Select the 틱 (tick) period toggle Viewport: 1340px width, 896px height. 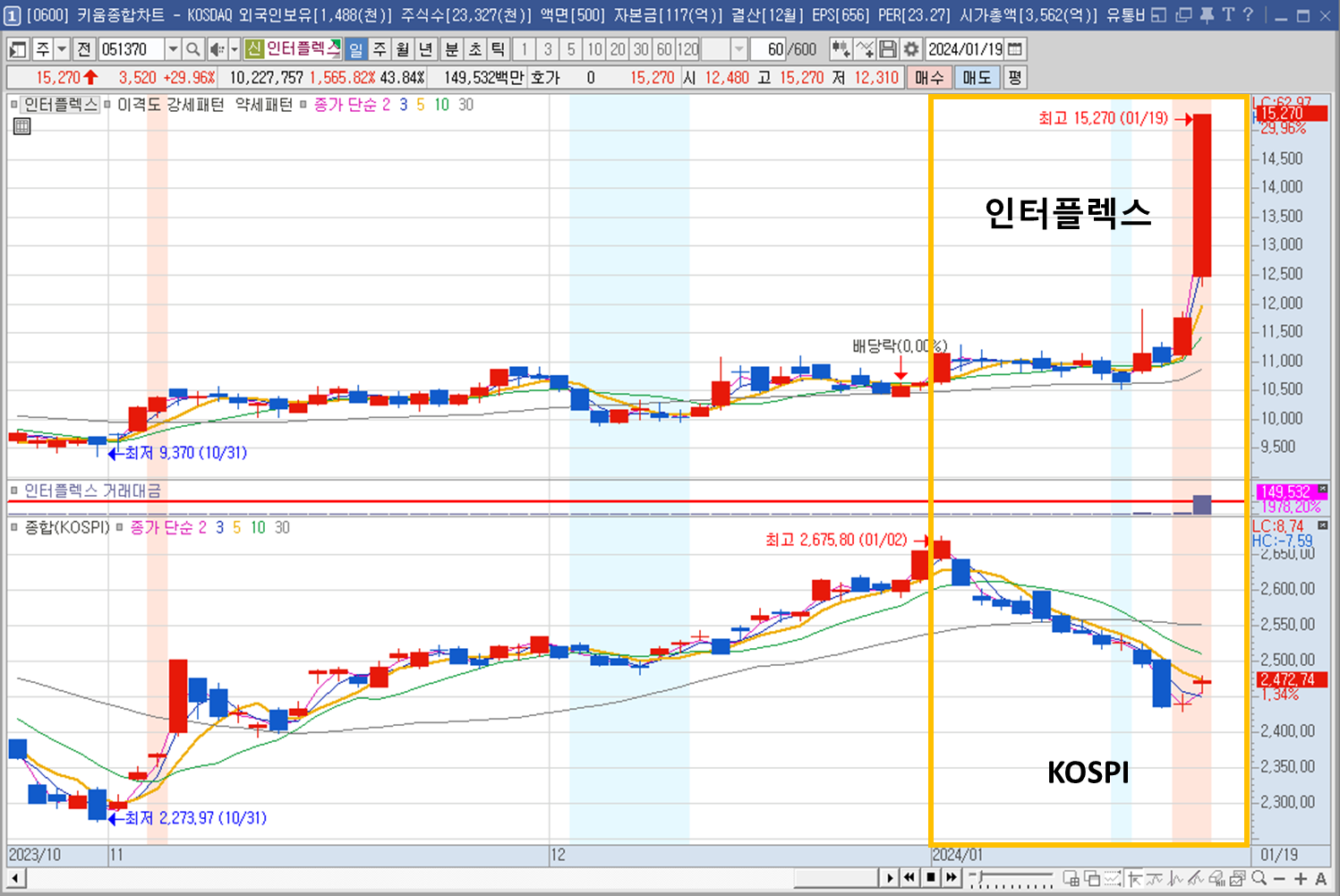click(x=498, y=49)
